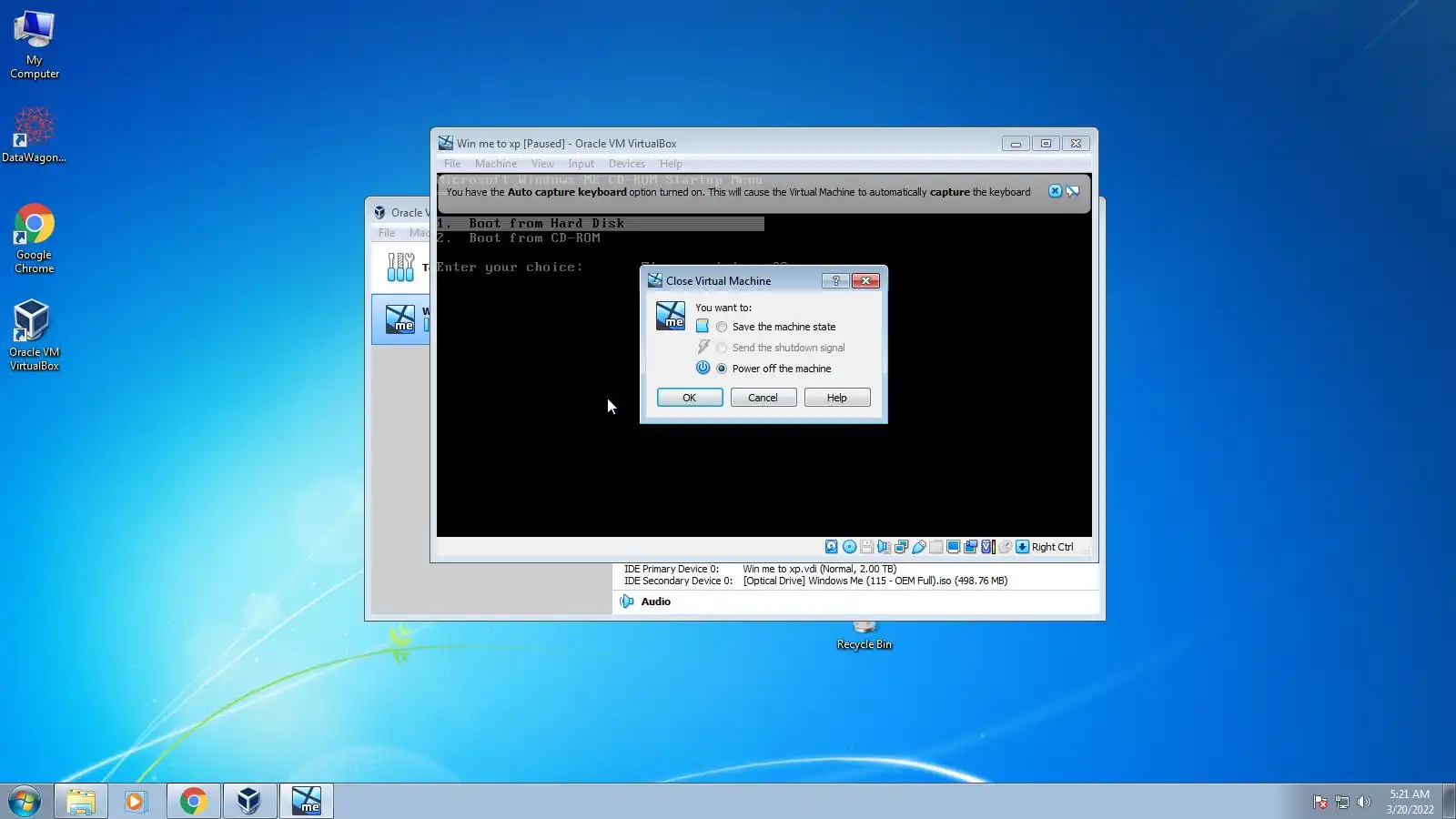Screen dimensions: 1456x819
Task: Open the Machine menu in VM window
Action: [496, 164]
